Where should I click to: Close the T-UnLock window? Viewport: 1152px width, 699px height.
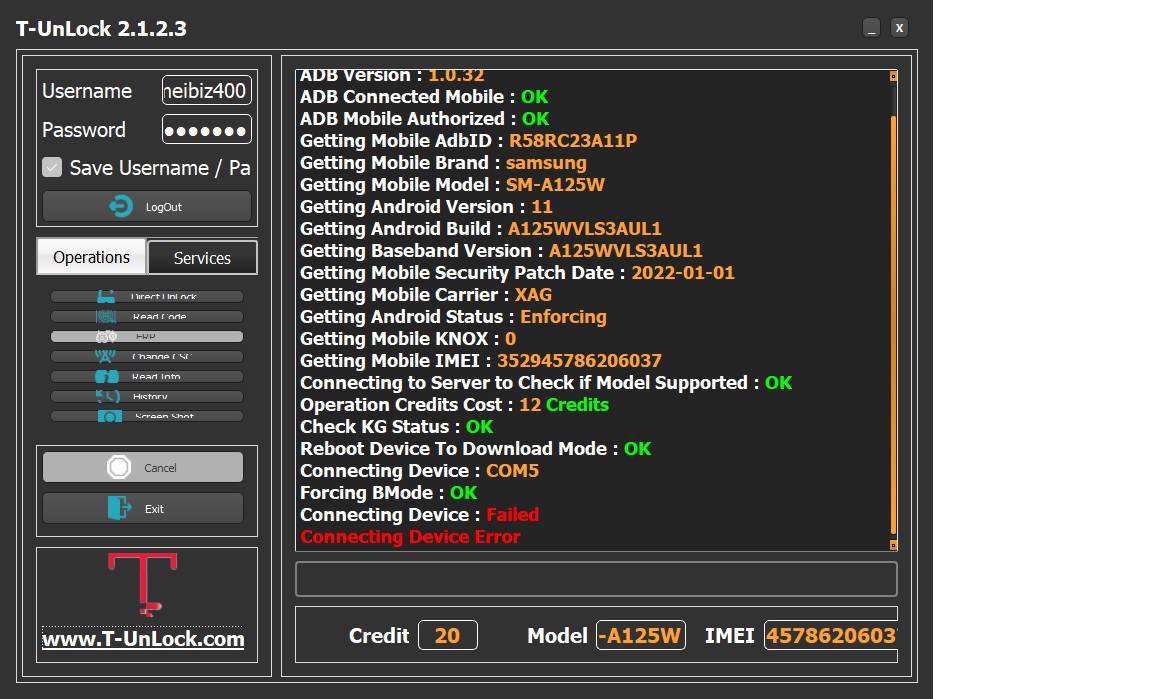point(899,28)
